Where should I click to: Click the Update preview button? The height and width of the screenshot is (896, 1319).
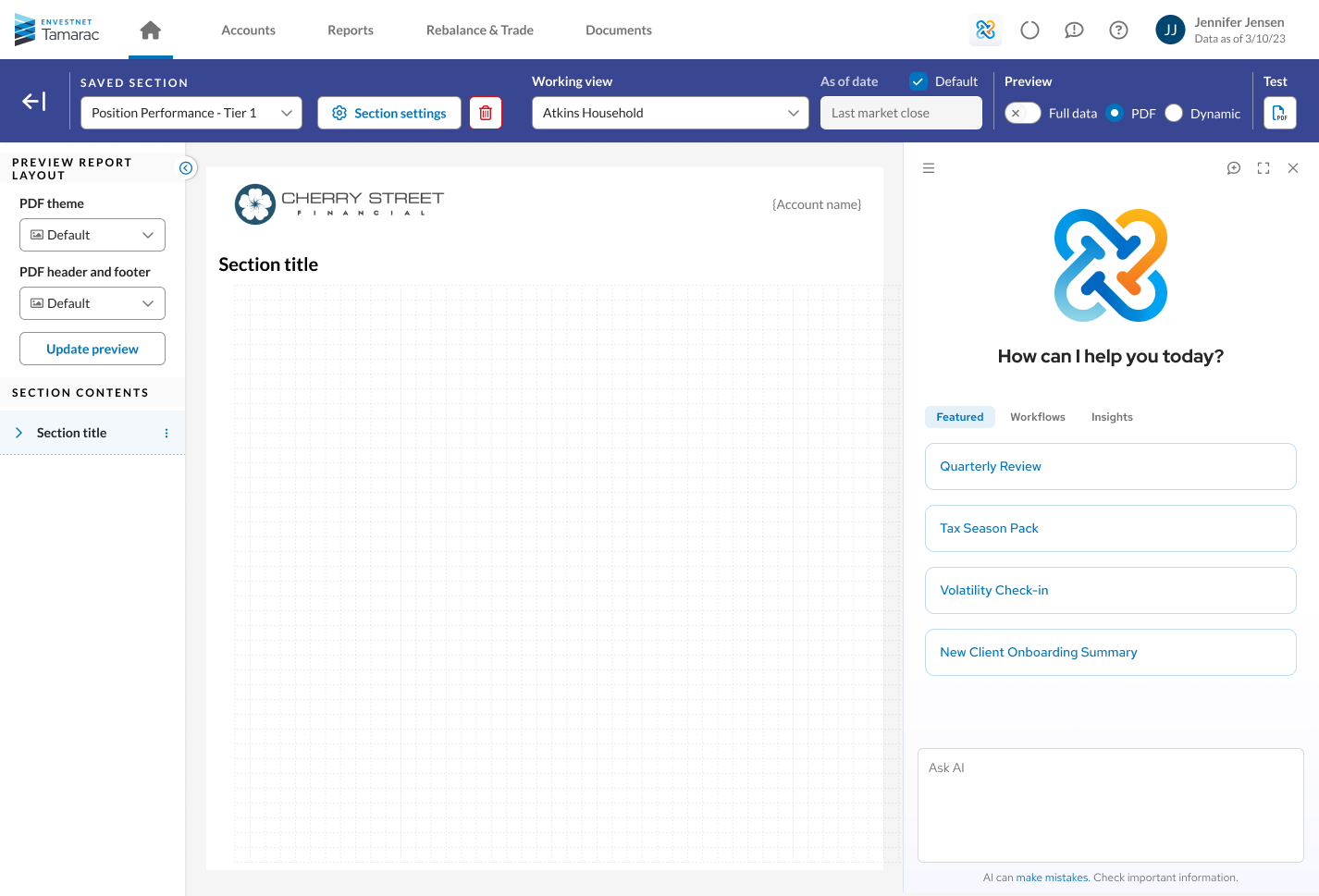coord(92,349)
